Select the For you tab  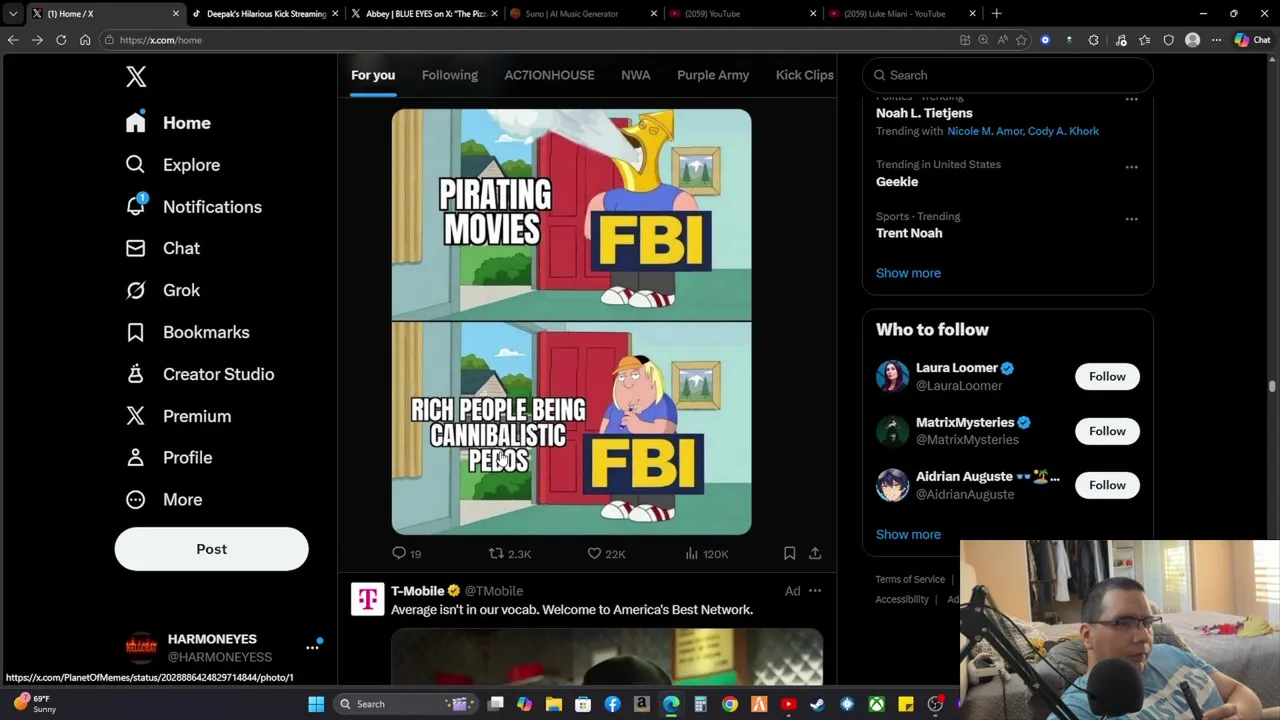coord(373,75)
